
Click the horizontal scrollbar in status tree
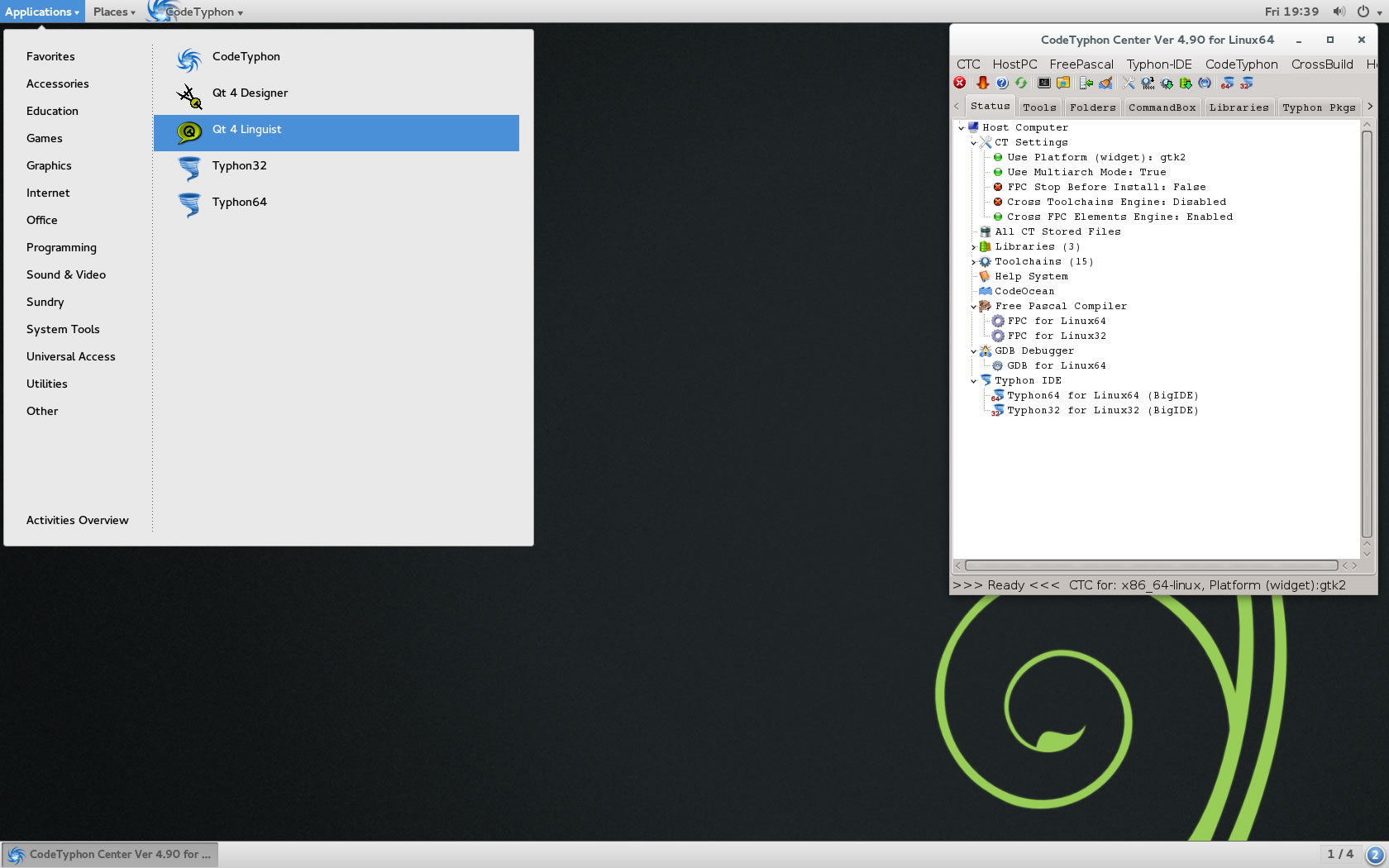[1151, 565]
